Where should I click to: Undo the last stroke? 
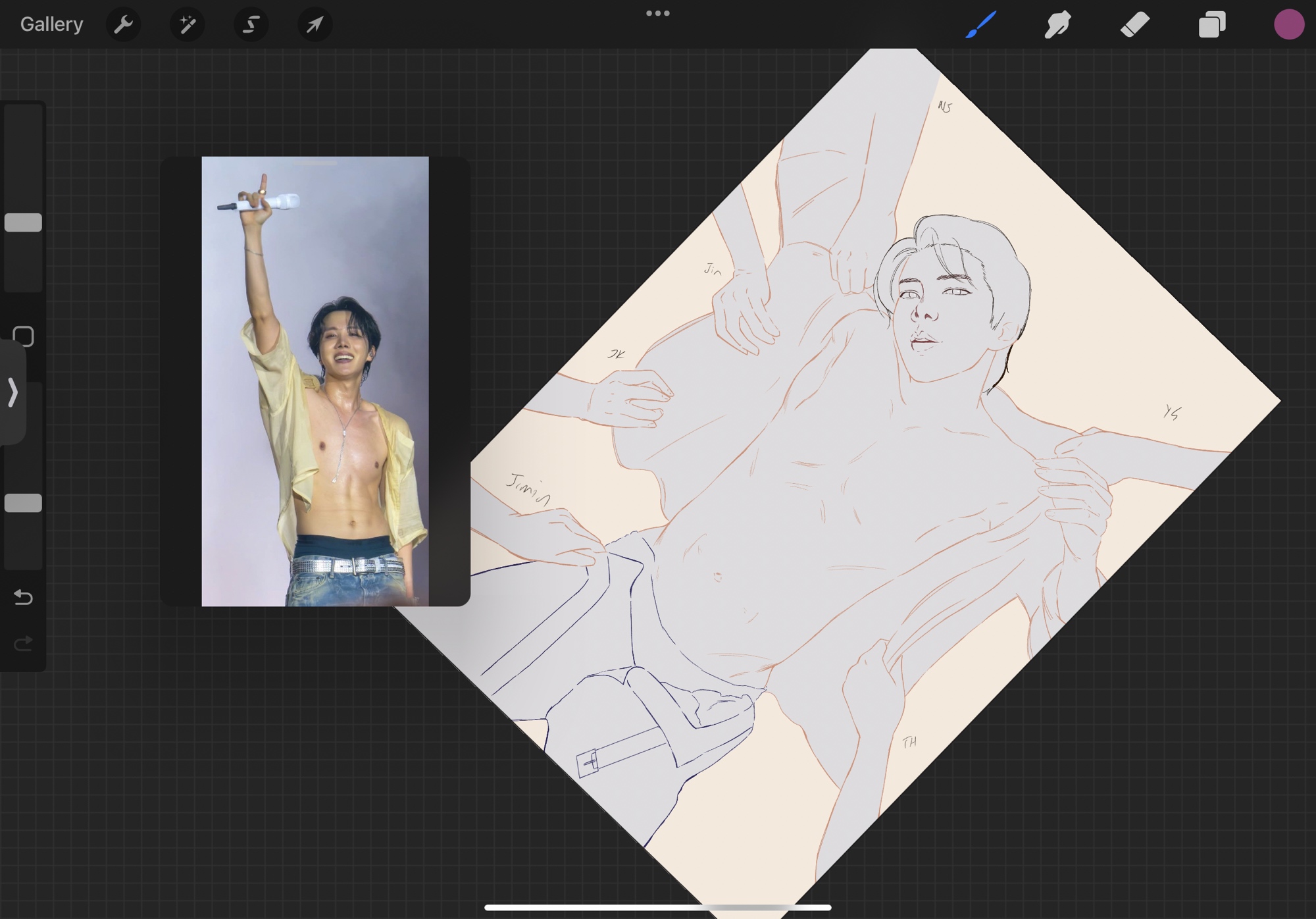[x=23, y=597]
